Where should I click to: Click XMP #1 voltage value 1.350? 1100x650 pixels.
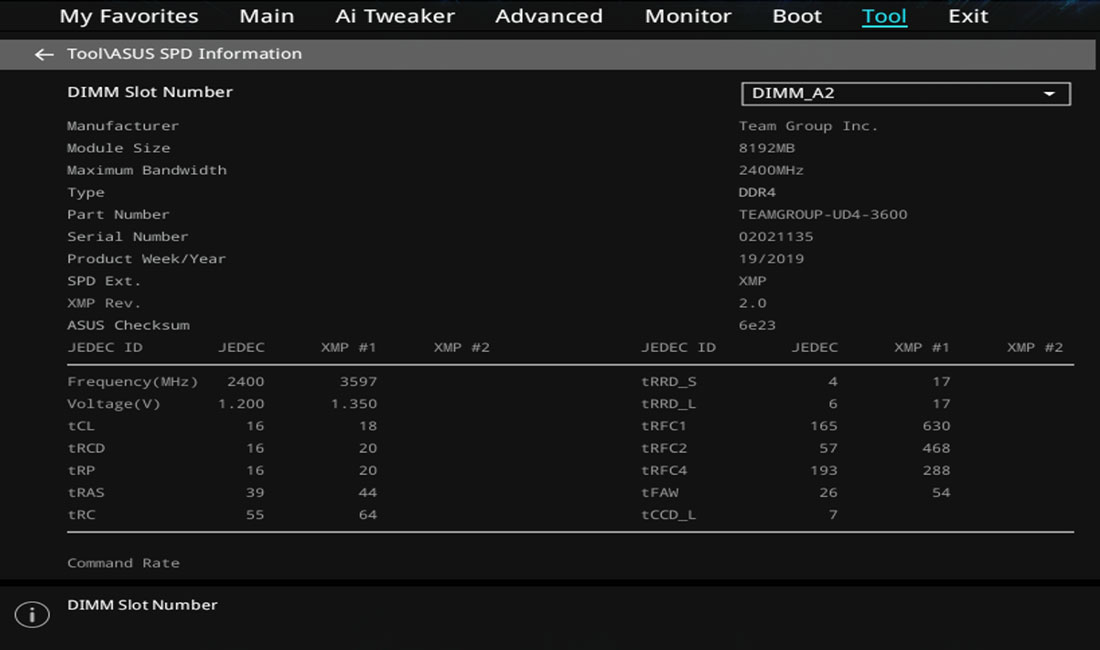(x=354, y=405)
